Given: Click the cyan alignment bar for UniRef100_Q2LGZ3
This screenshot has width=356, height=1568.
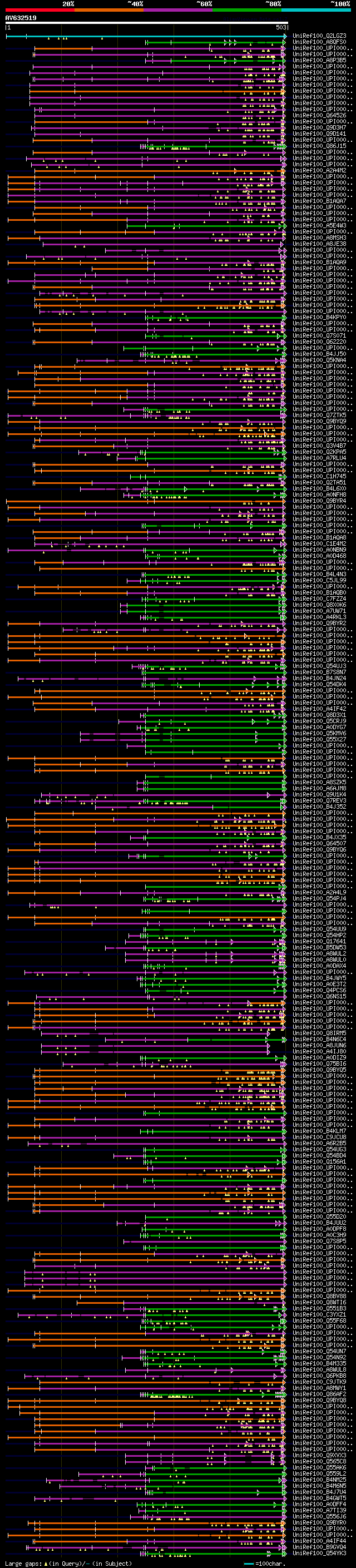Looking at the screenshot, I should pos(146,37).
